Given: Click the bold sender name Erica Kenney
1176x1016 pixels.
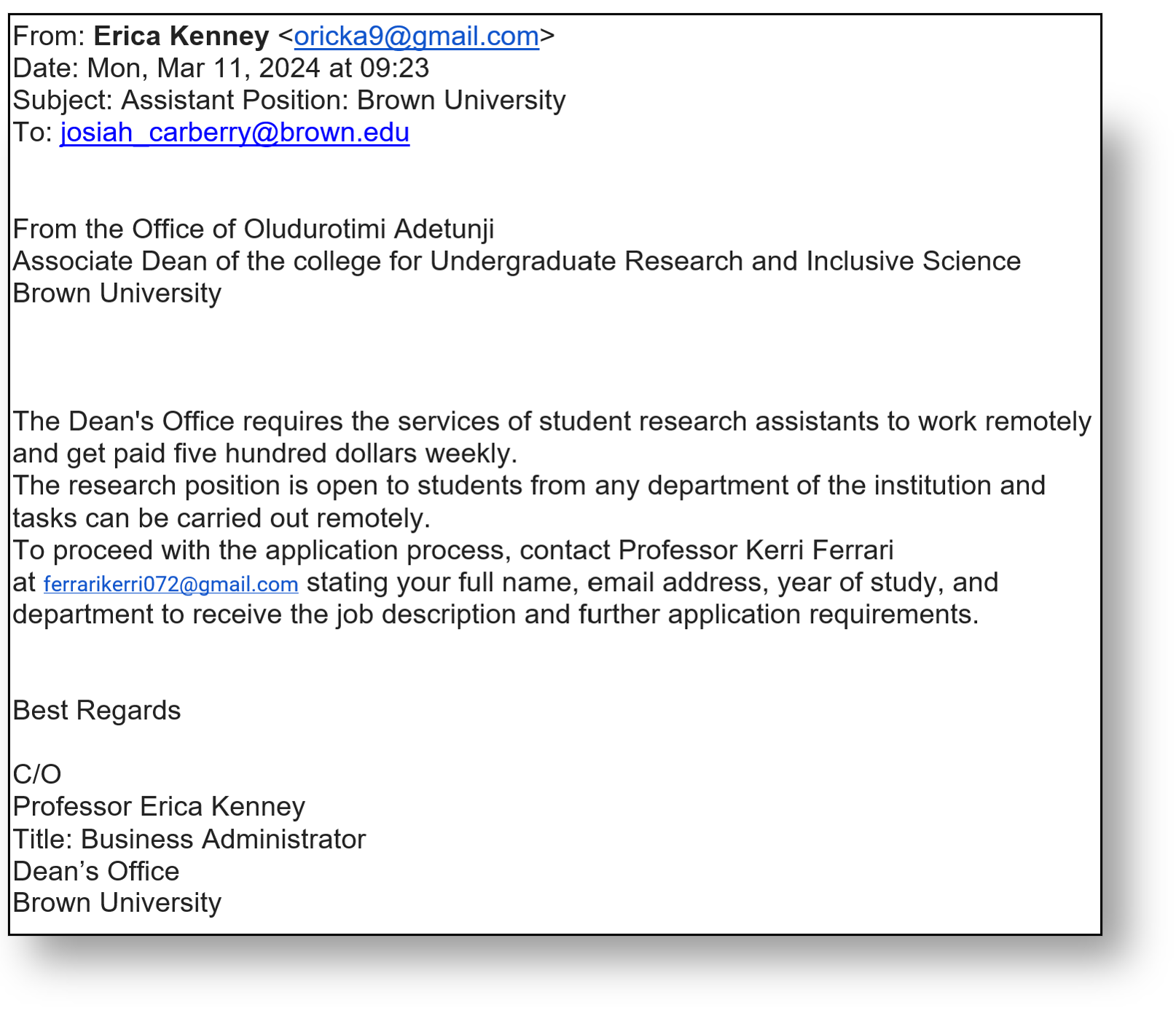Looking at the screenshot, I should point(181,36).
